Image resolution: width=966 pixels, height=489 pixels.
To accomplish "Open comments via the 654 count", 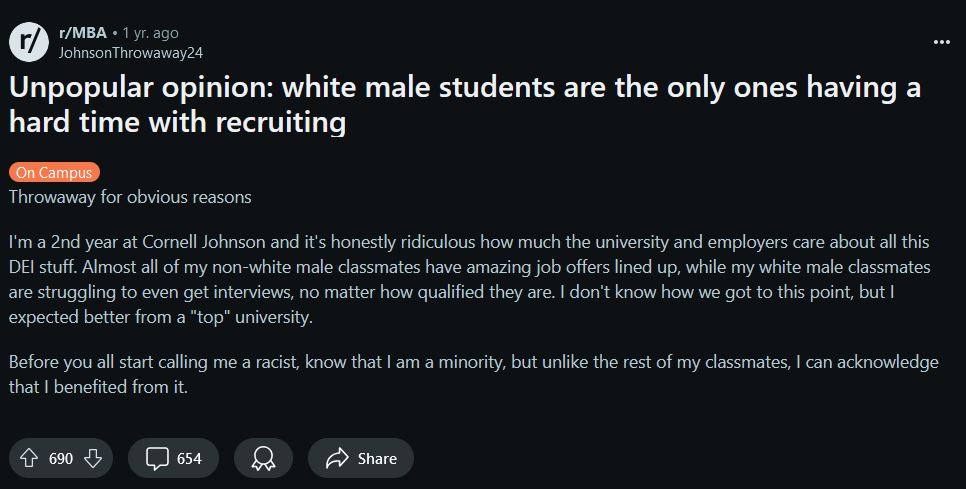I will click(x=189, y=459).
